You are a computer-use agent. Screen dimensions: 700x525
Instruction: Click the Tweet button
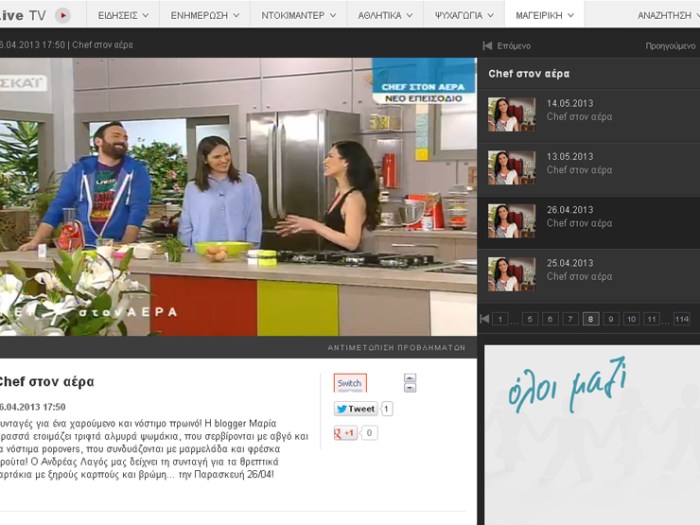click(x=355, y=409)
